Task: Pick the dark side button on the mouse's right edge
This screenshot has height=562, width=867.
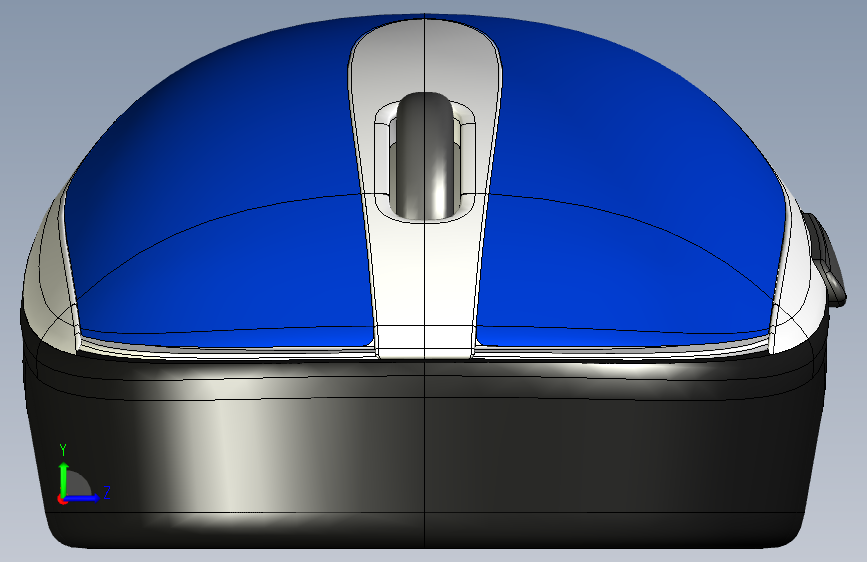Action: coord(826,258)
